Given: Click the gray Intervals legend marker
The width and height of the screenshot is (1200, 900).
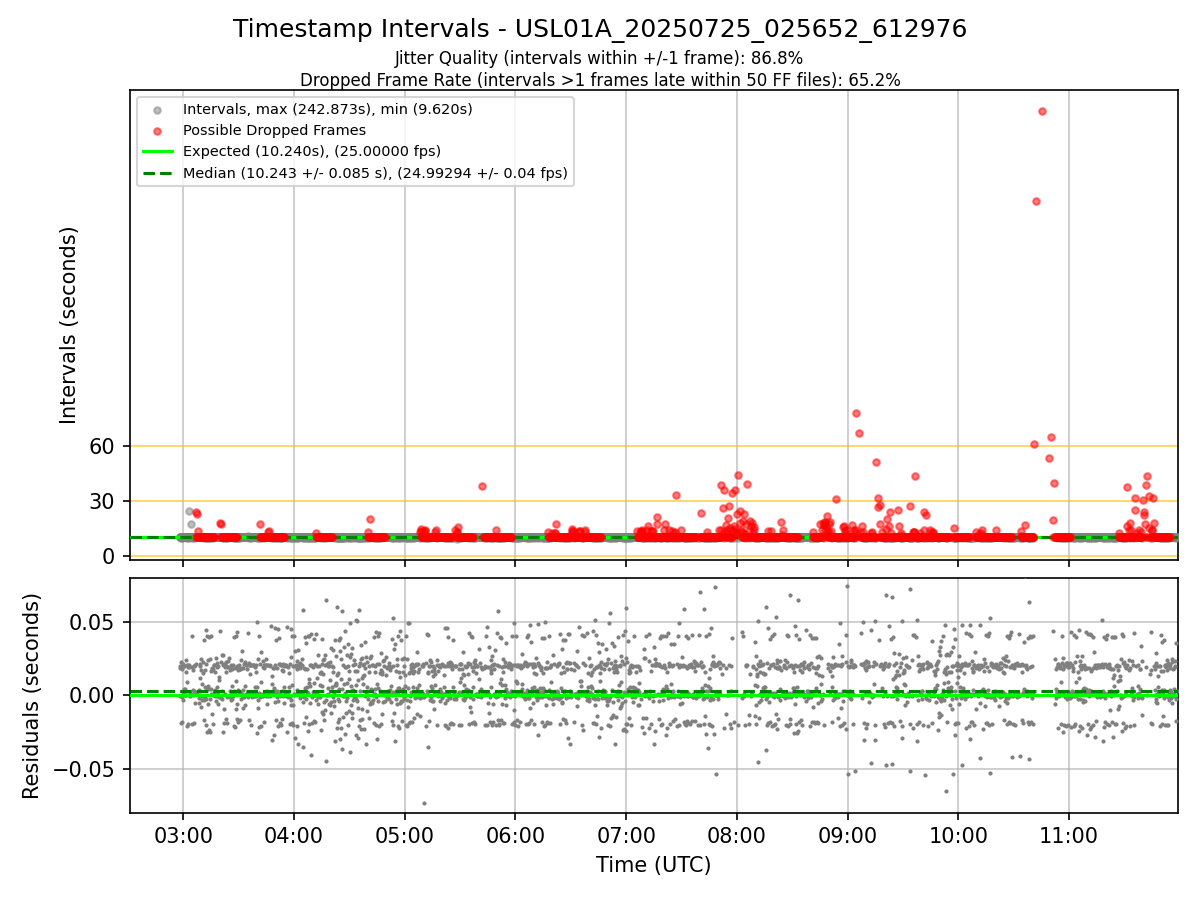Looking at the screenshot, I should click(x=157, y=109).
